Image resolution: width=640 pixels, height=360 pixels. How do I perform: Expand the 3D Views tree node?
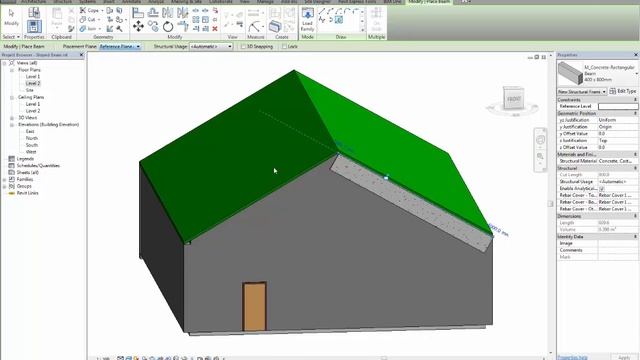coord(12,118)
